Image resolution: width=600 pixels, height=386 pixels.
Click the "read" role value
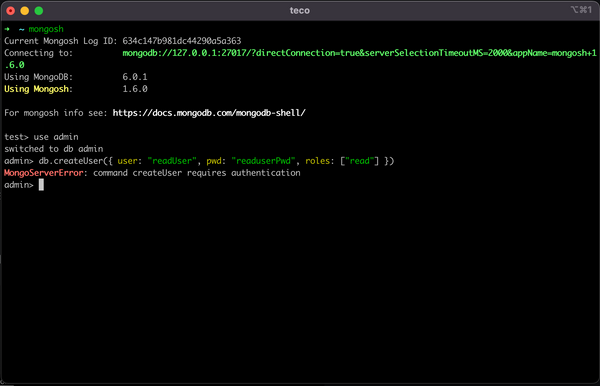click(359, 161)
